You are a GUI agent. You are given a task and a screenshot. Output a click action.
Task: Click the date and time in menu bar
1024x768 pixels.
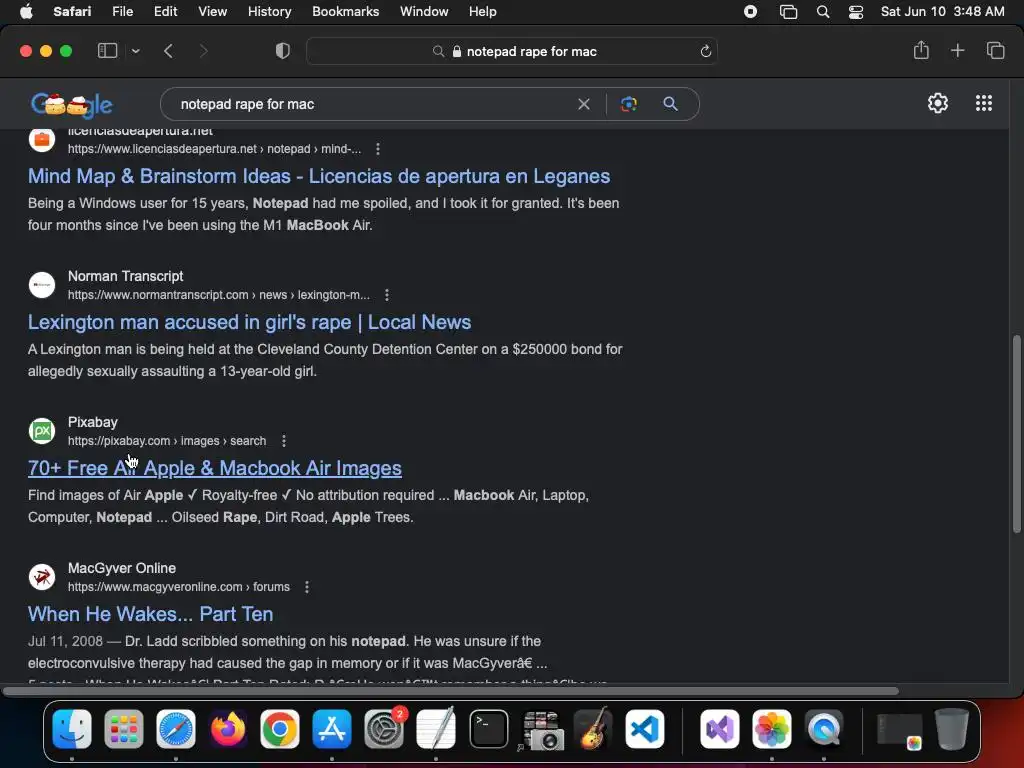point(942,12)
